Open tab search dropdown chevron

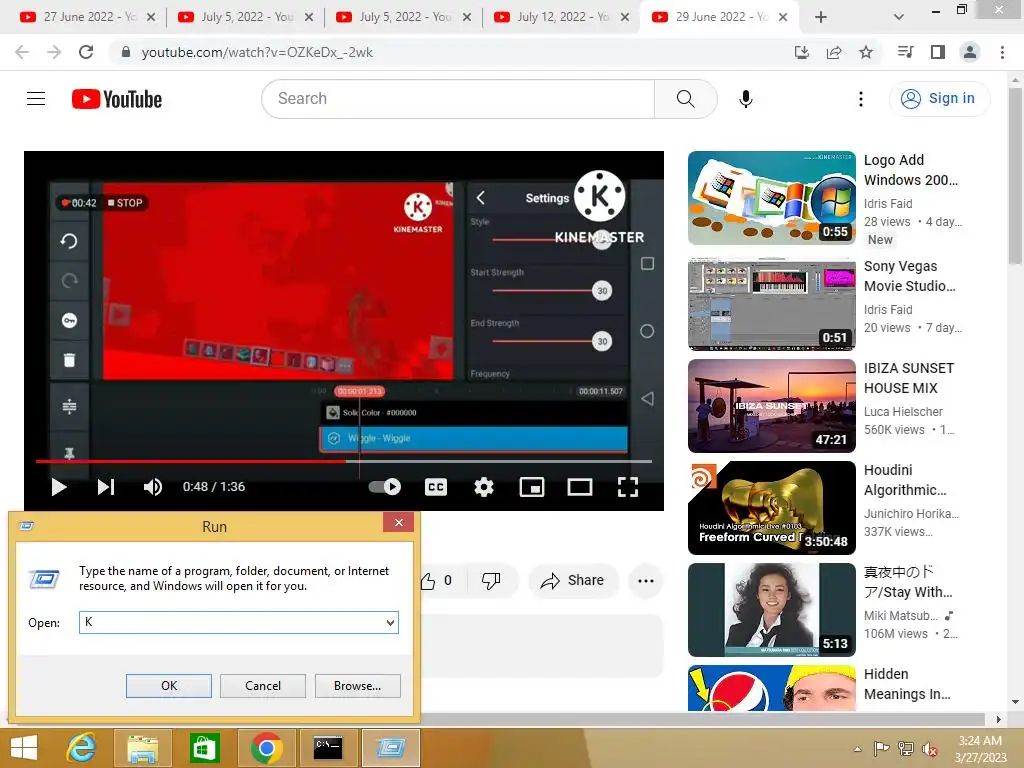899,17
